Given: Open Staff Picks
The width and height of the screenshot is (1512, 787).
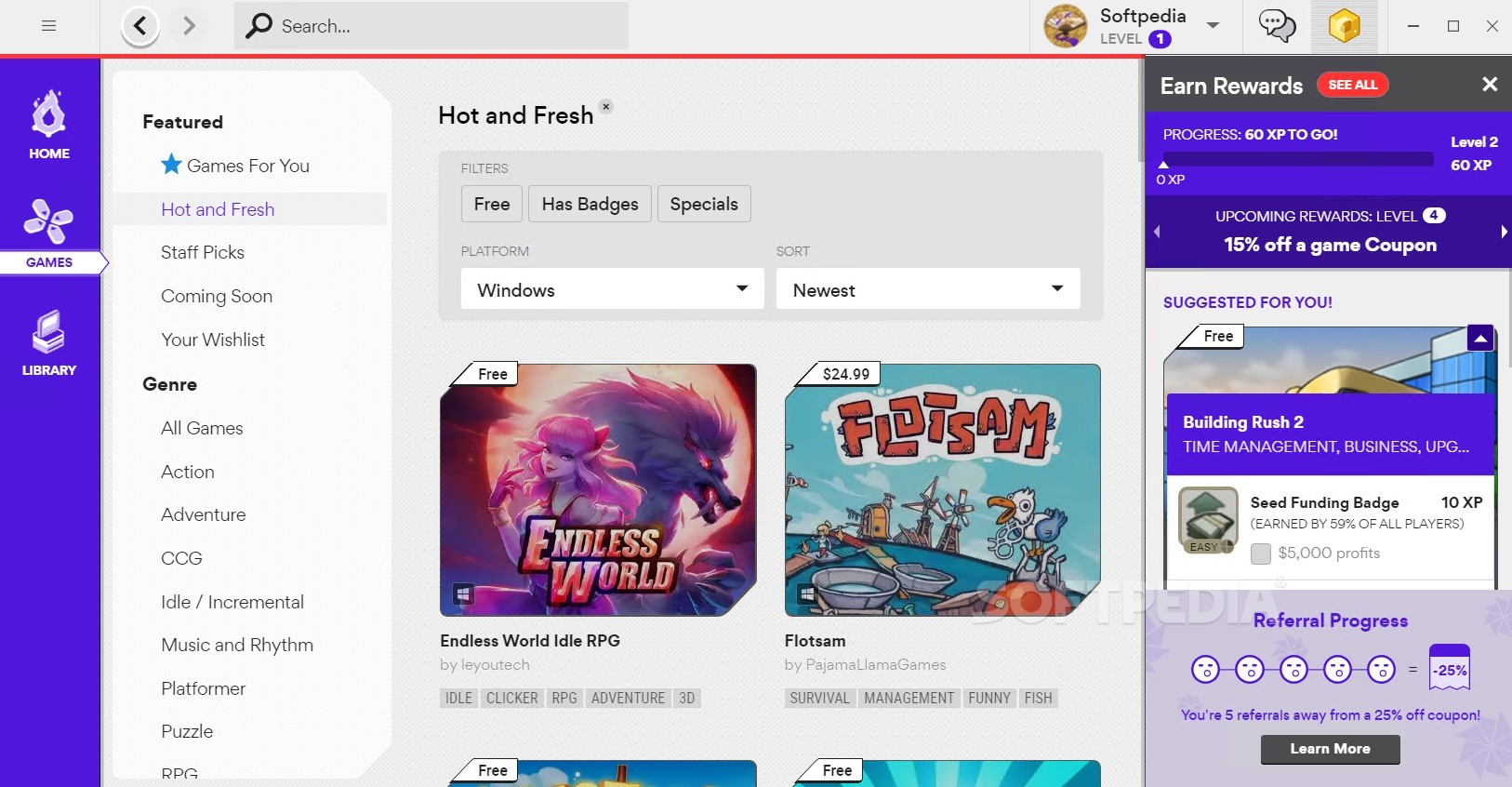Looking at the screenshot, I should [x=203, y=252].
